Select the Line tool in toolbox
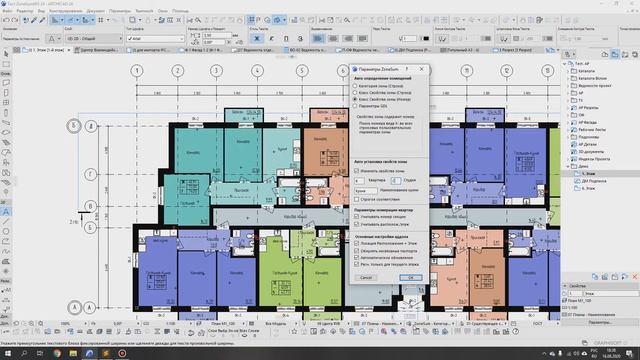This screenshot has height=360, width=640. point(6,221)
